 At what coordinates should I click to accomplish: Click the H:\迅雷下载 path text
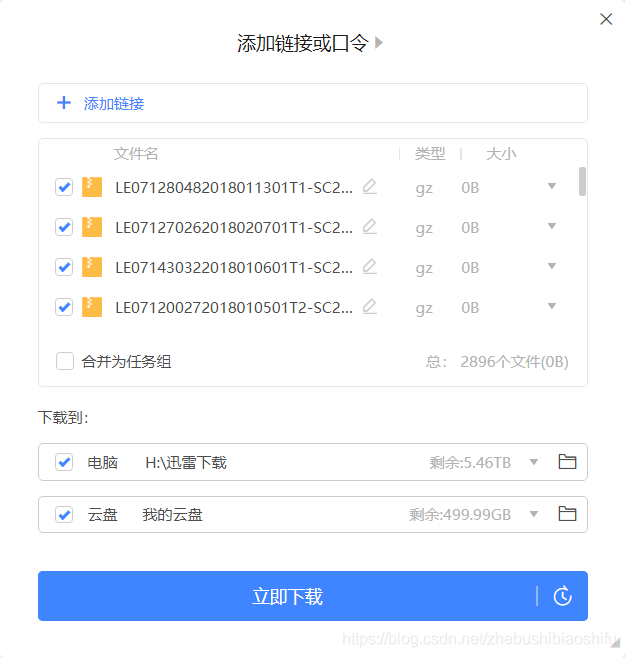click(186, 463)
